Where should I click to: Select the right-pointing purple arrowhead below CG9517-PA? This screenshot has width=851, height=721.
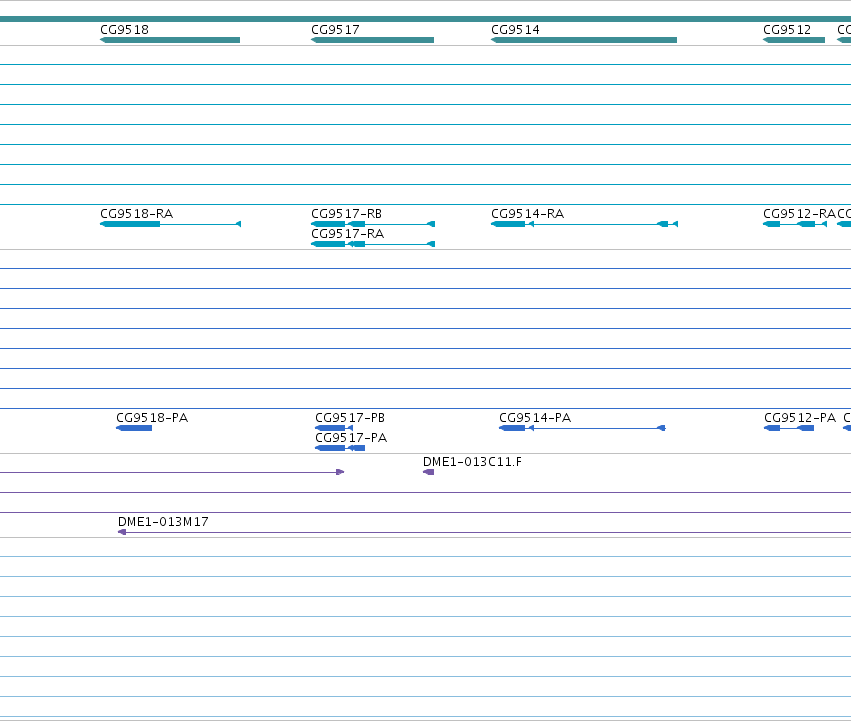click(340, 472)
